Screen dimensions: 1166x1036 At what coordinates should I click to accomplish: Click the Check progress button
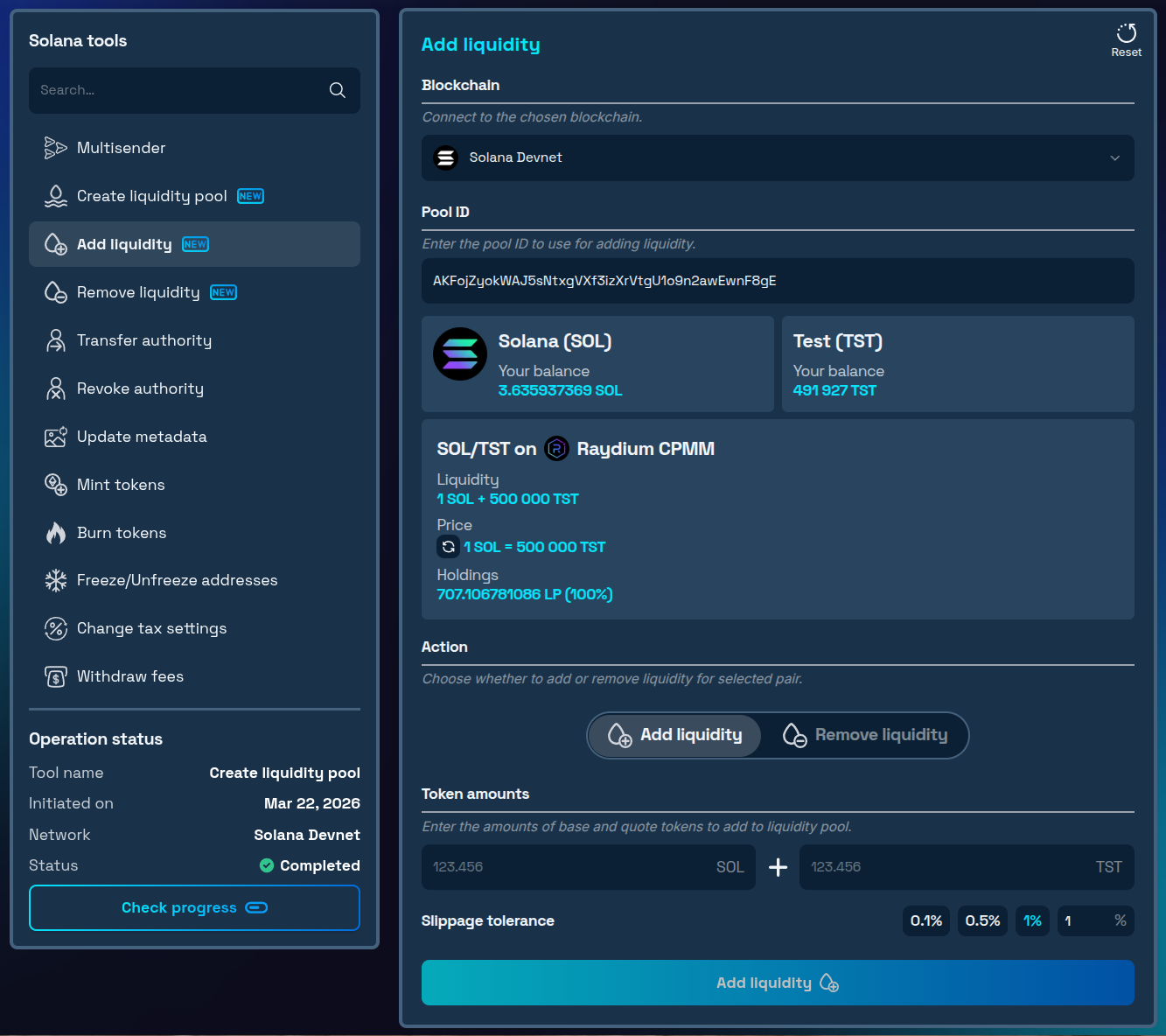194,907
